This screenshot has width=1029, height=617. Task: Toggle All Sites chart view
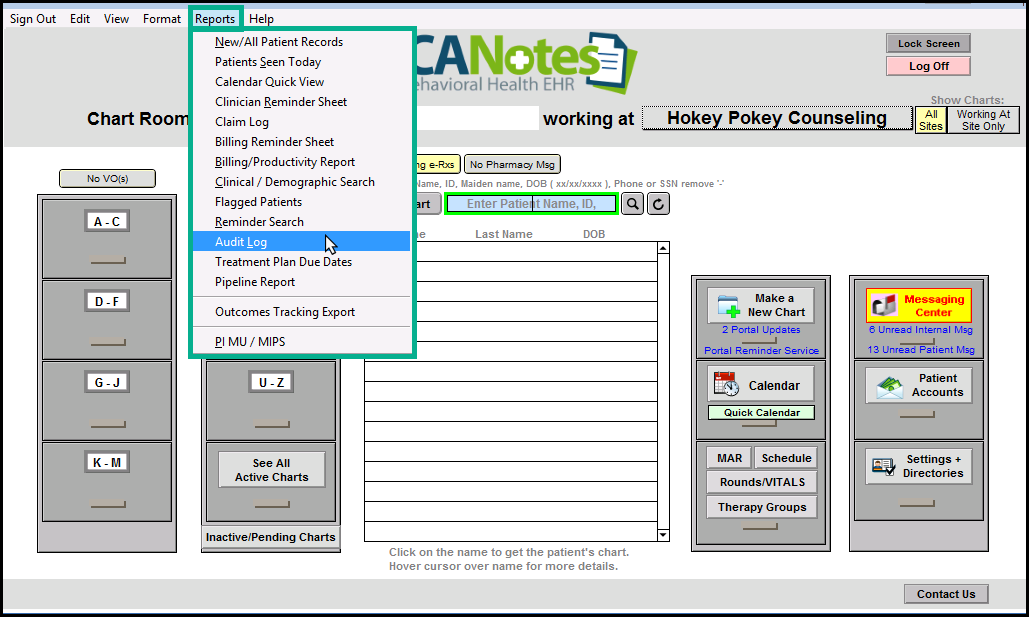point(930,120)
